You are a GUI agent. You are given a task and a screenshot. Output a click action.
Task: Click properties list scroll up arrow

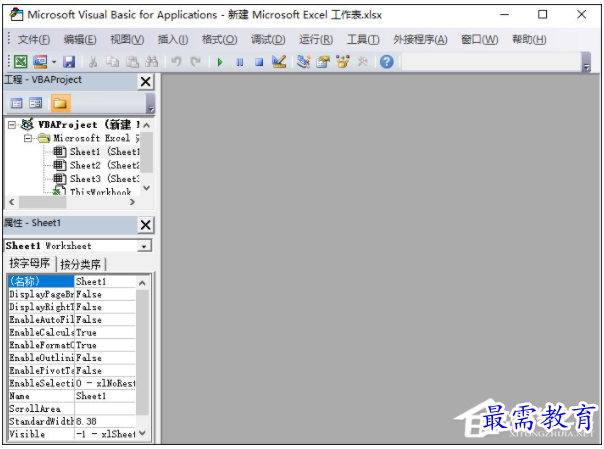click(142, 283)
